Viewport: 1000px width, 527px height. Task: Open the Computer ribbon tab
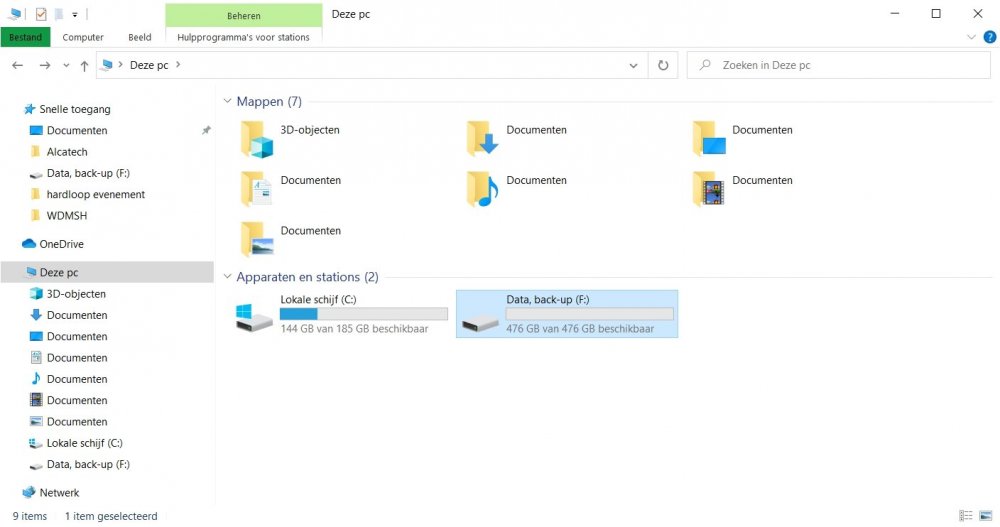tap(83, 38)
